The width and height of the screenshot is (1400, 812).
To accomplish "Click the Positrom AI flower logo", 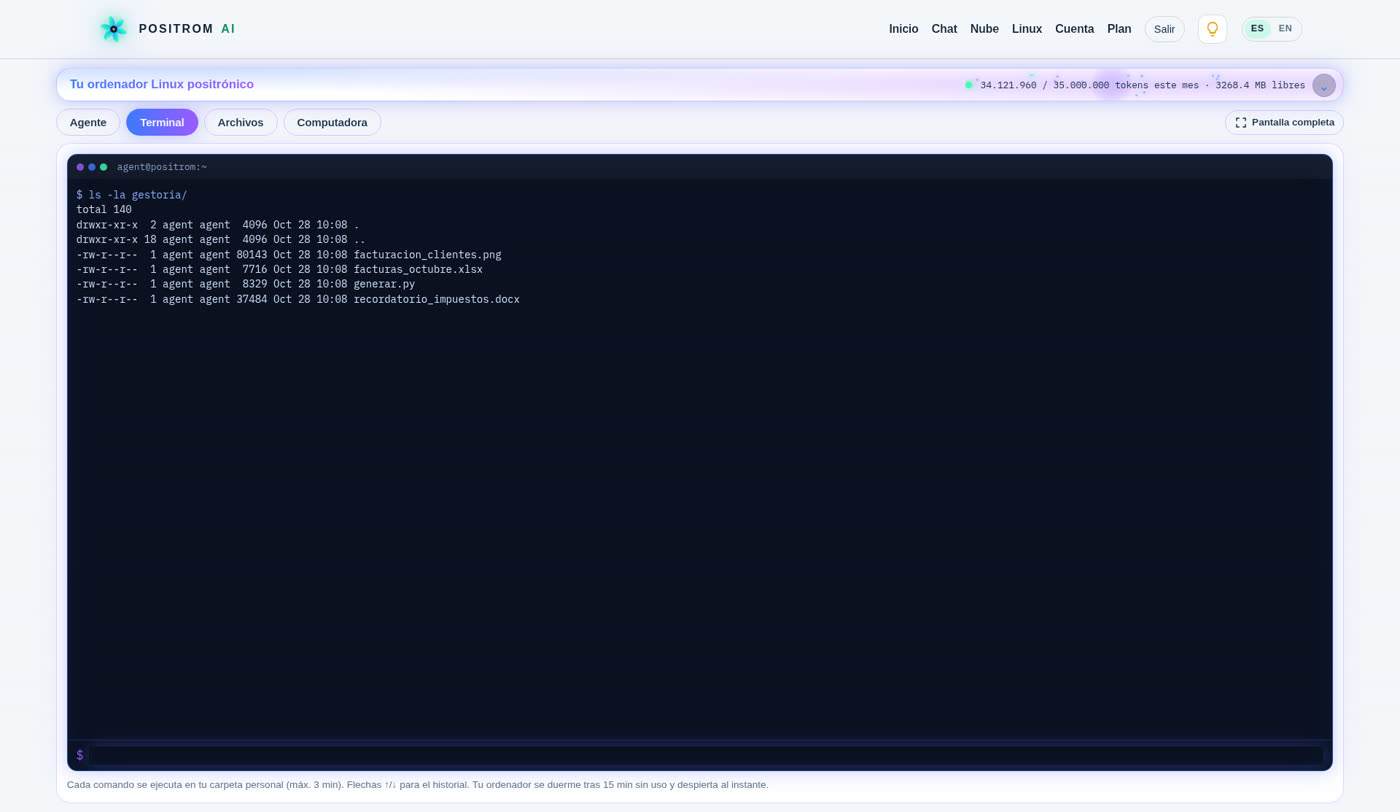I will click(x=113, y=29).
